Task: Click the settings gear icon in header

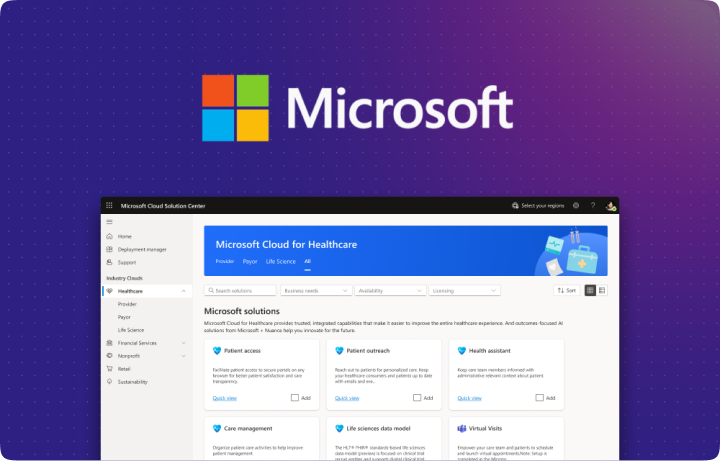Action: [576, 205]
